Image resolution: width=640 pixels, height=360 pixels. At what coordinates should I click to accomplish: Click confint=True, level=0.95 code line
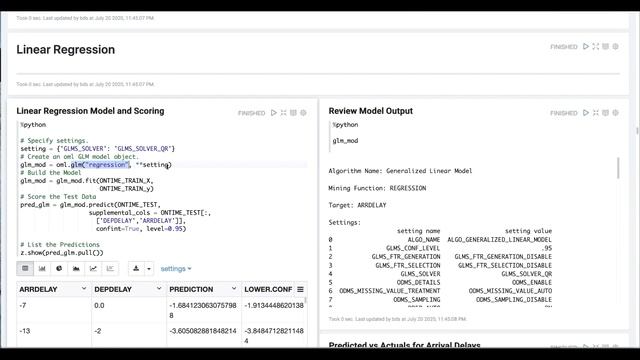point(141,229)
